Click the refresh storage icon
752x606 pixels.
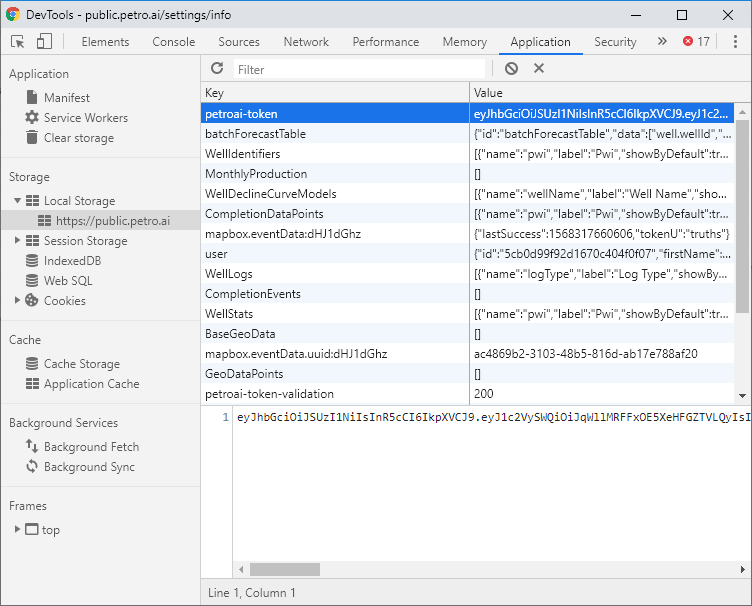coord(217,69)
